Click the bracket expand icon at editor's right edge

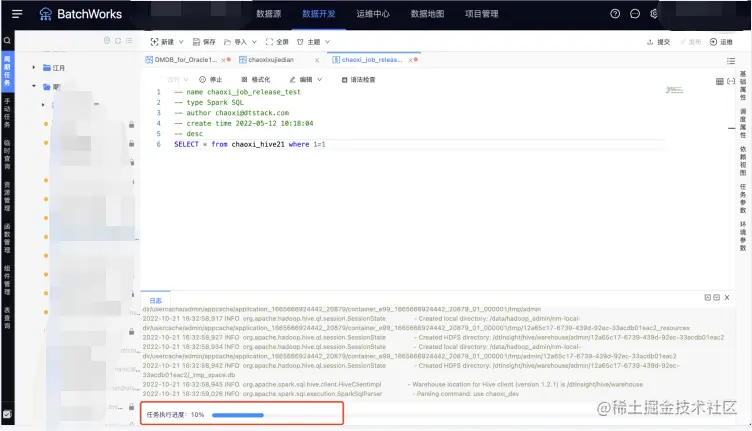[x=730, y=82]
